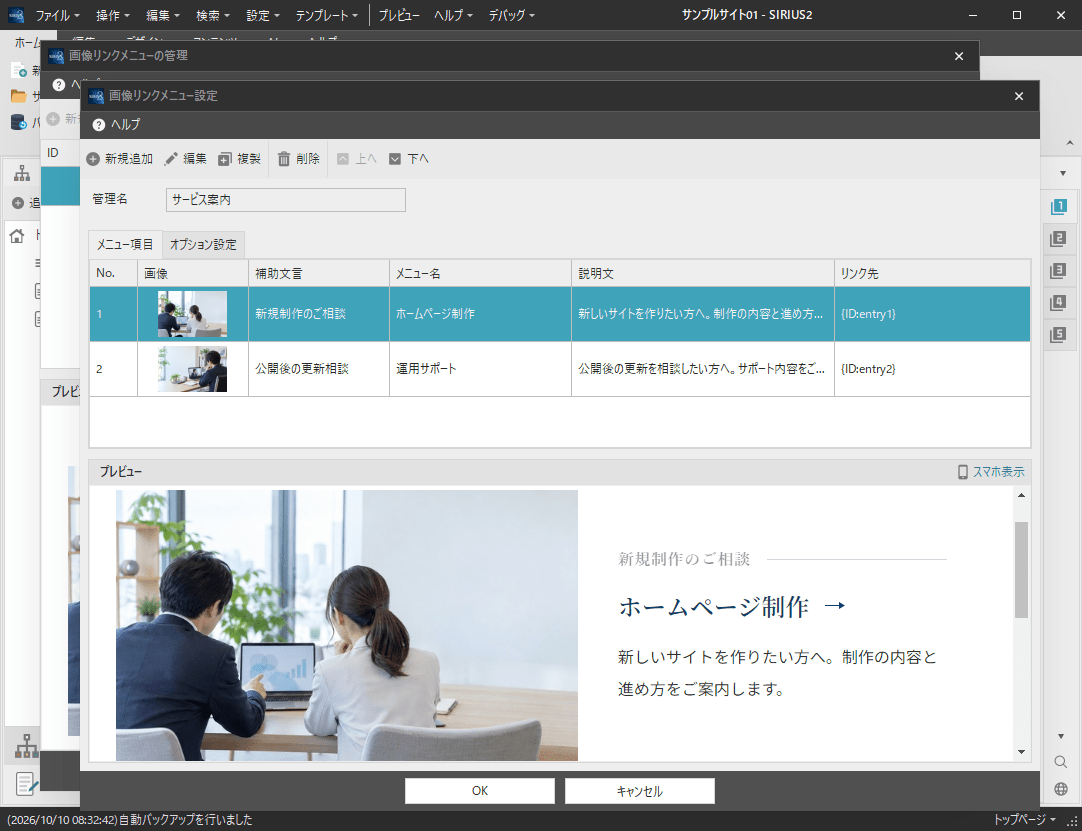The height and width of the screenshot is (831, 1082).
Task: Click help icon in 画像リンクメニューの管理 dialog
Action: pos(59,84)
